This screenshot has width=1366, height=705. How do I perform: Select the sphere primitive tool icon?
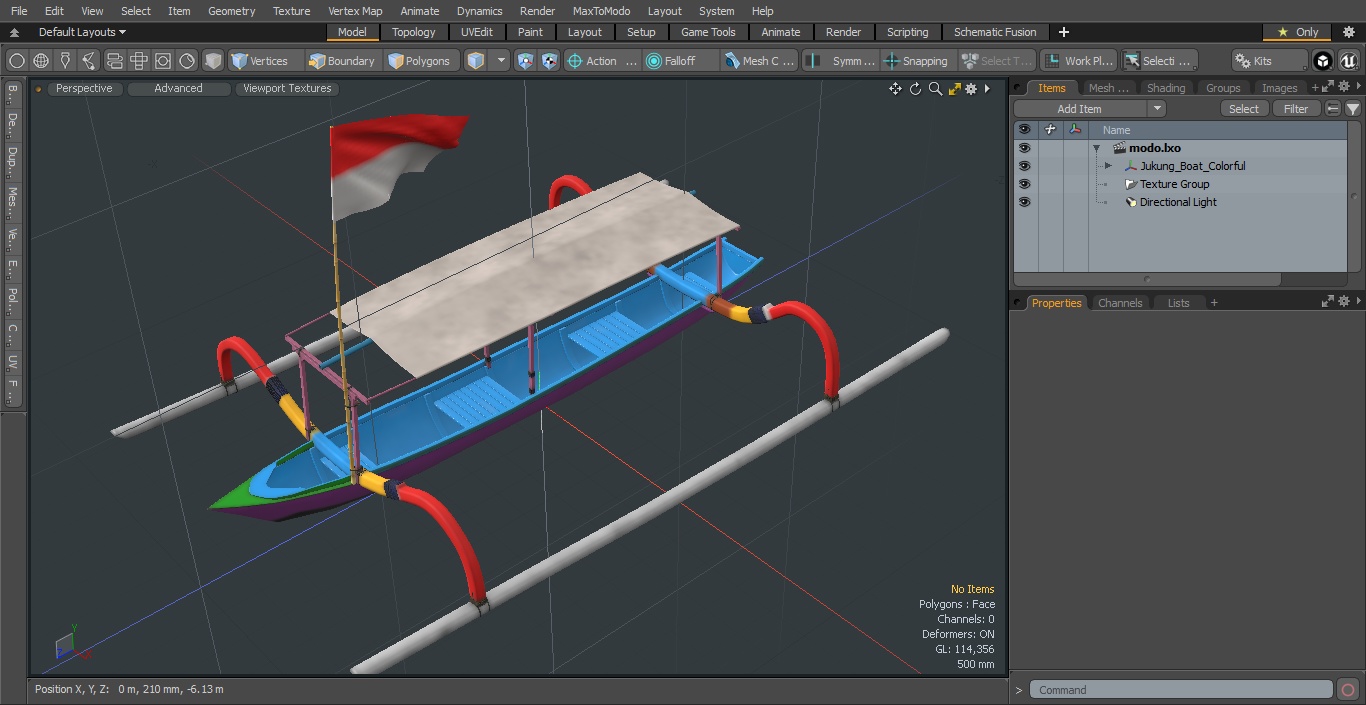point(17,61)
